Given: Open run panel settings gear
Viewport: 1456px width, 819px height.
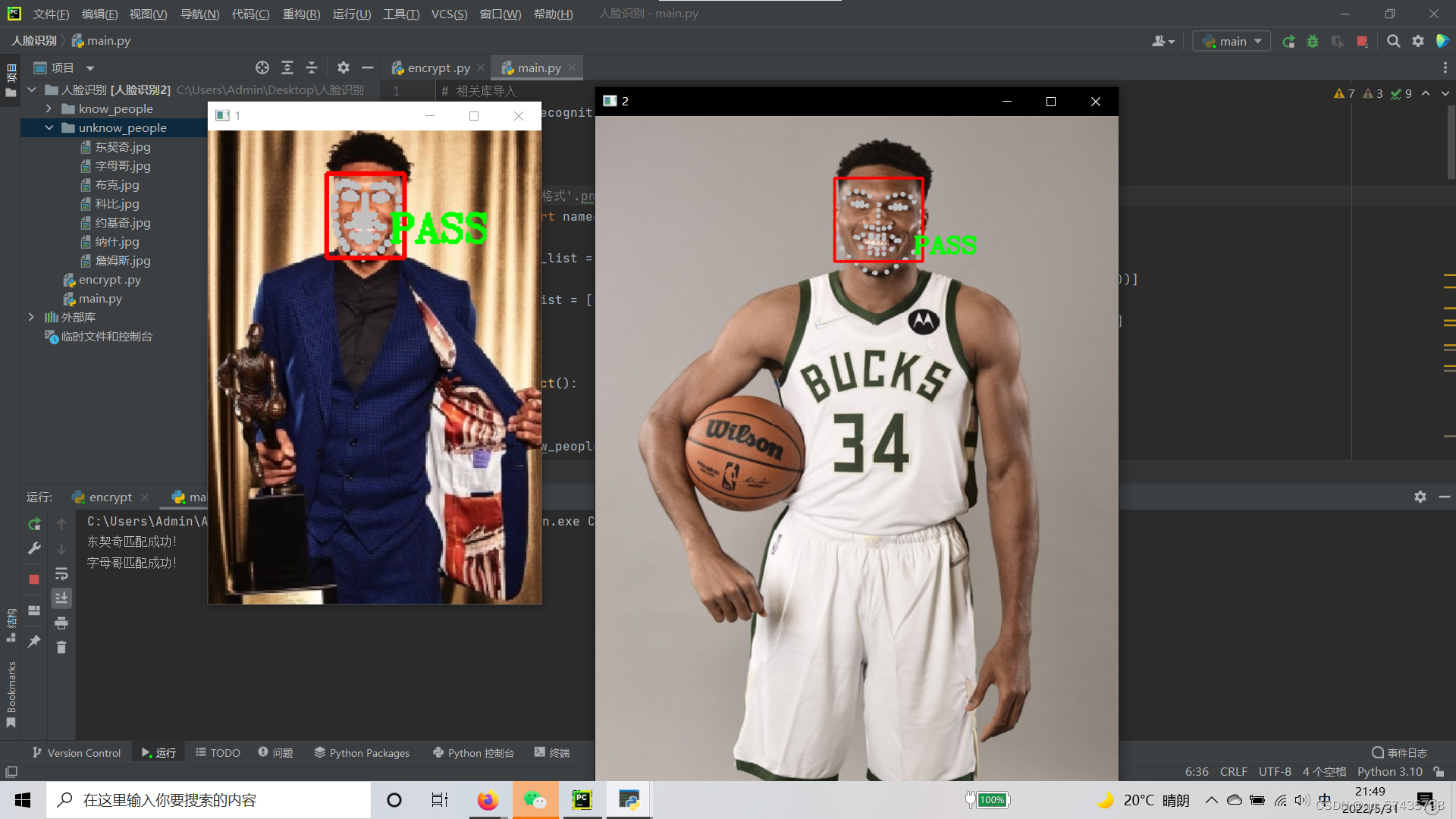Looking at the screenshot, I should coord(1420,497).
